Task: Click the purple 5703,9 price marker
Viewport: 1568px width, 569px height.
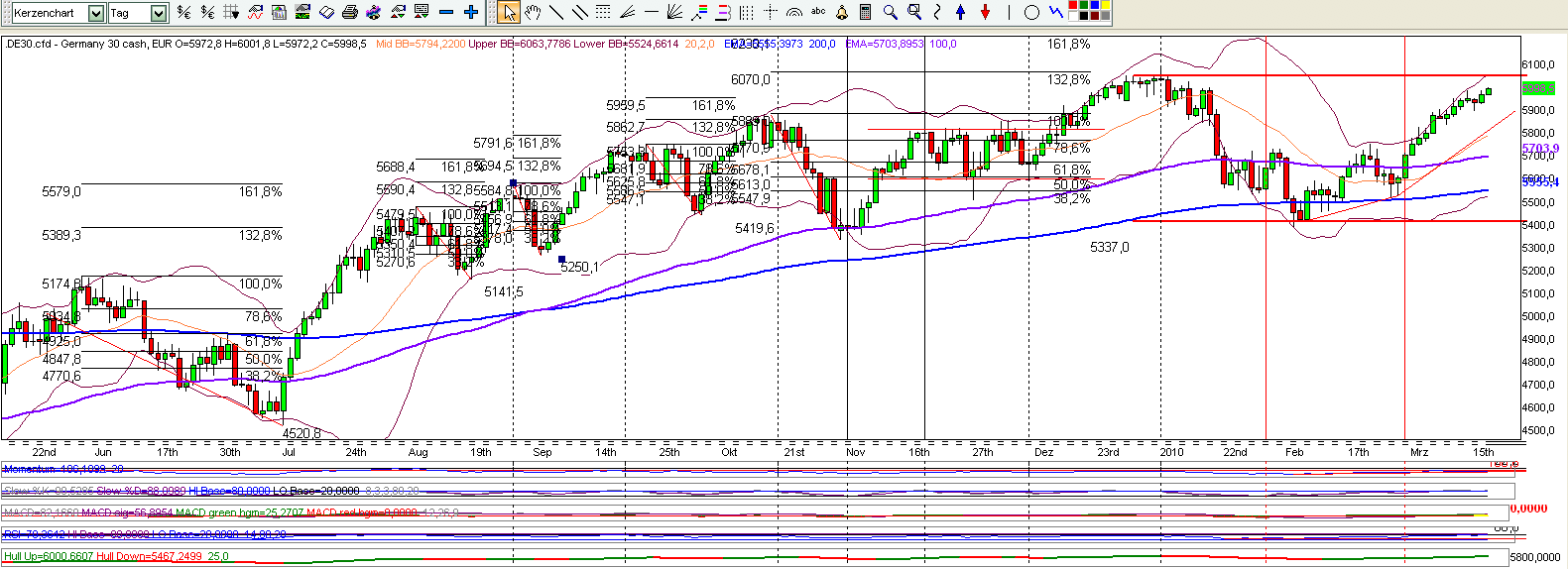Action: pyautogui.click(x=1540, y=149)
